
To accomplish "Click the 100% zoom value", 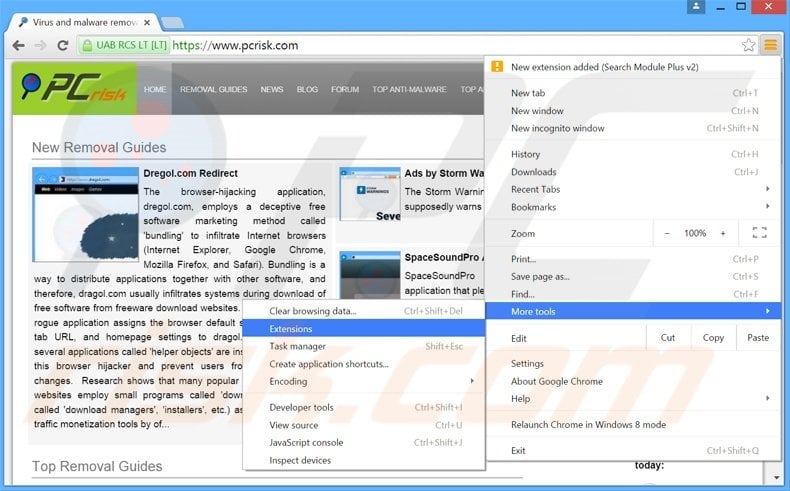I will 695,233.
